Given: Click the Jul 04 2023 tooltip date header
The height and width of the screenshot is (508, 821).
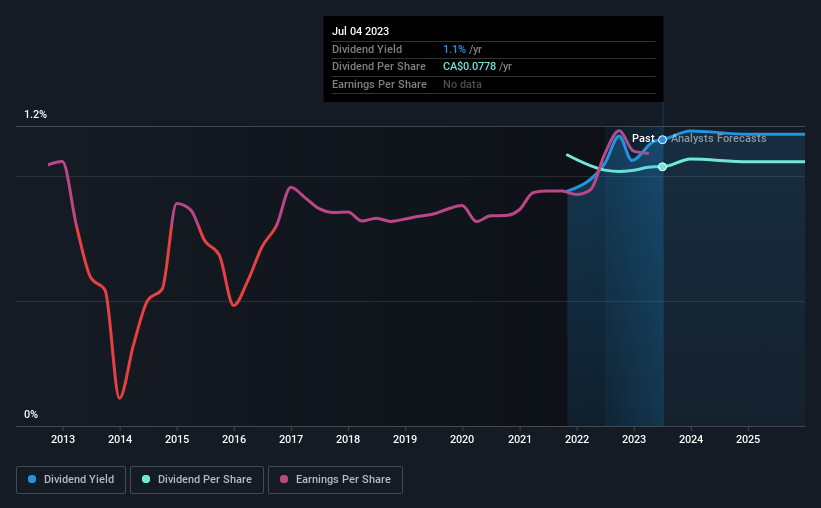Looking at the screenshot, I should click(360, 31).
